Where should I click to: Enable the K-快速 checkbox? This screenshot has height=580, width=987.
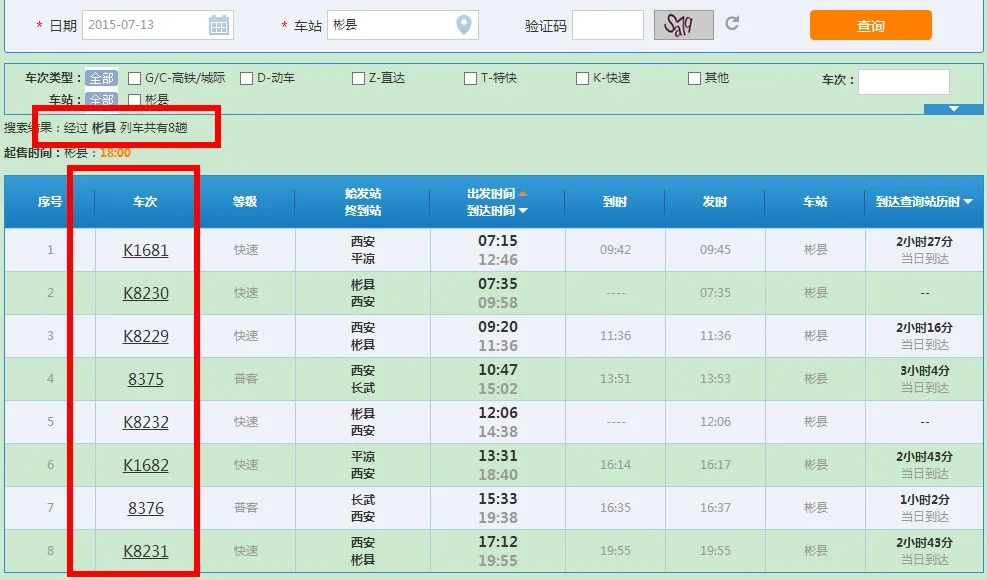[x=584, y=76]
